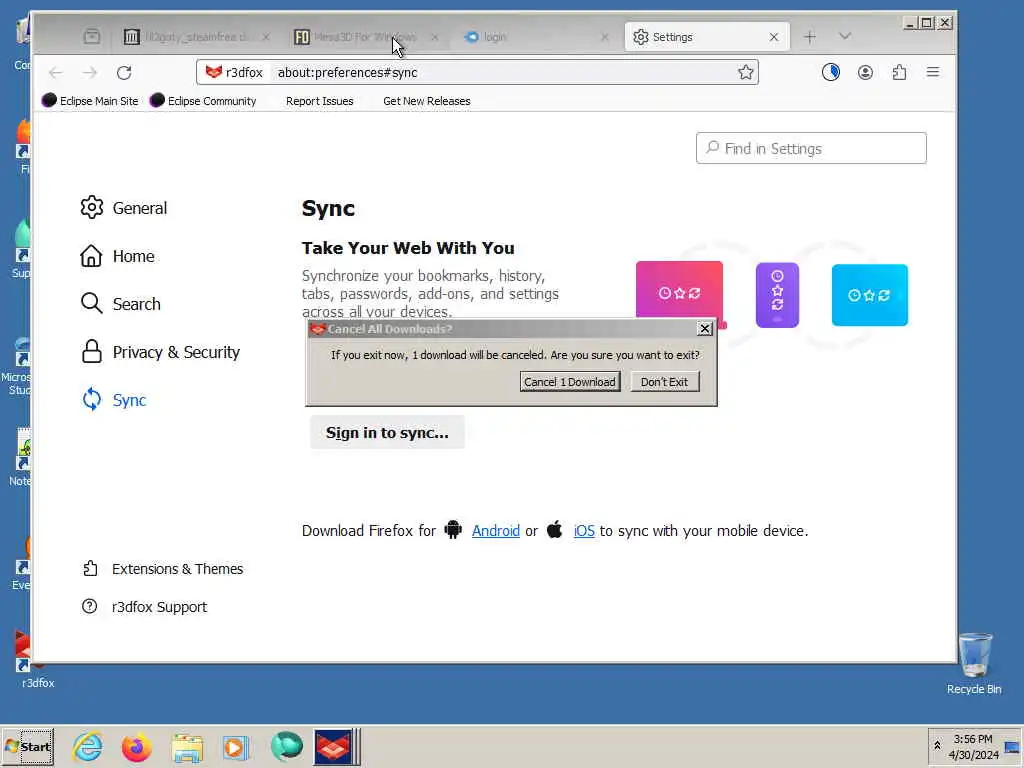Close the Settings tab
Image resolution: width=1024 pixels, height=768 pixels.
[774, 37]
